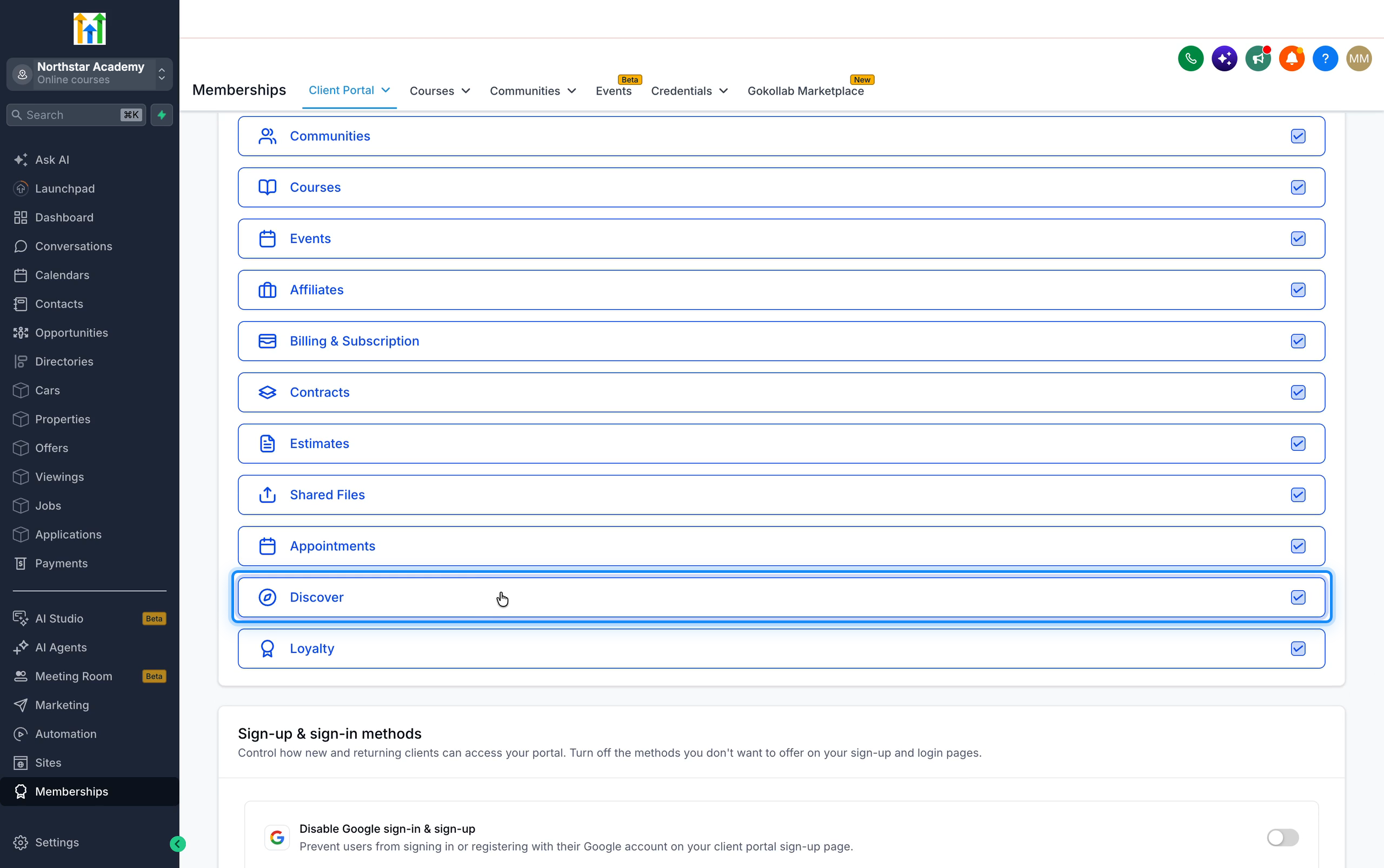1384x868 pixels.
Task: Uncheck the Communities checkbox
Action: point(1298,136)
